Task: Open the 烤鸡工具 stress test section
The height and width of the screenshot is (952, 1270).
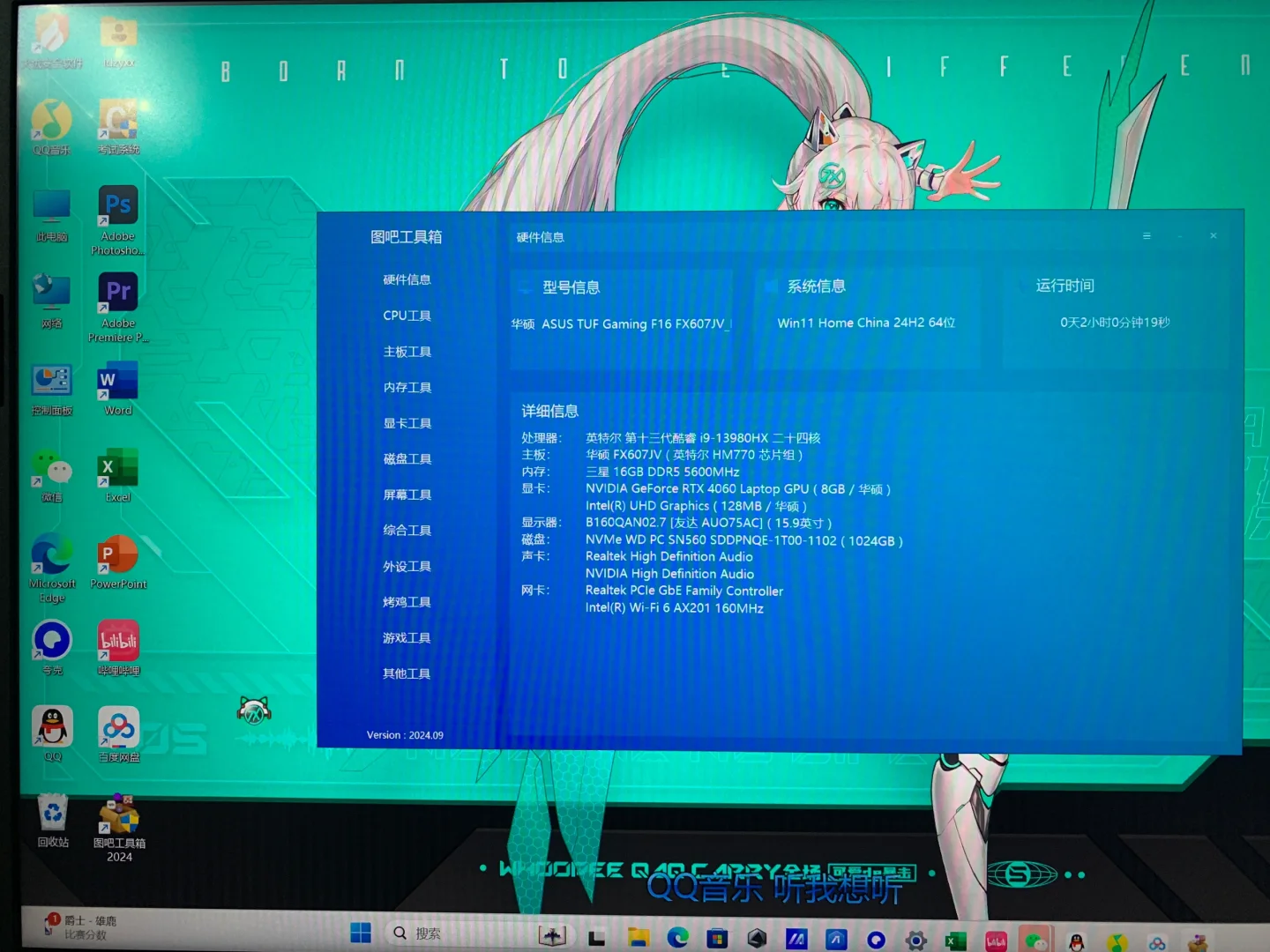Action: point(407,601)
